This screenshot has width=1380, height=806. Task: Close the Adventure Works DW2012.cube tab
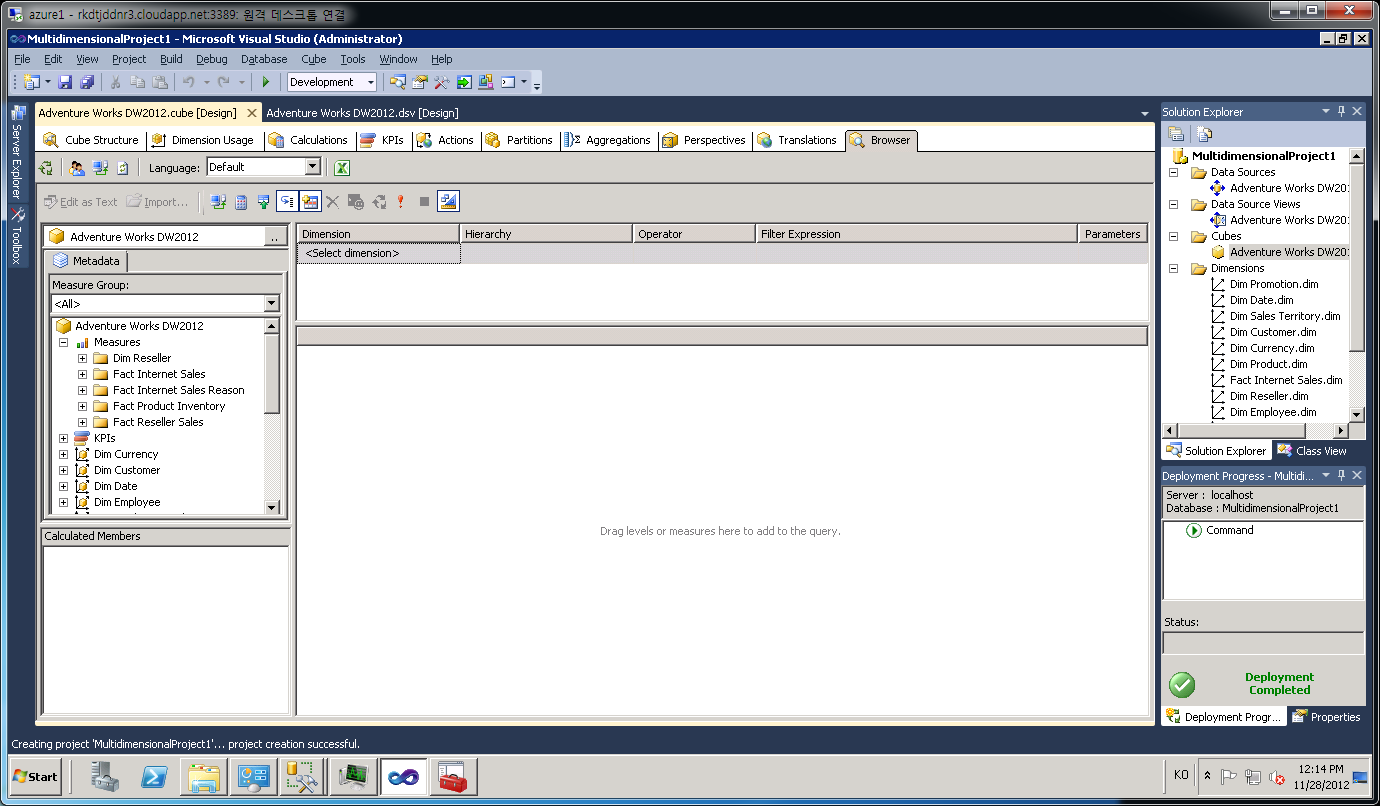pyautogui.click(x=251, y=113)
